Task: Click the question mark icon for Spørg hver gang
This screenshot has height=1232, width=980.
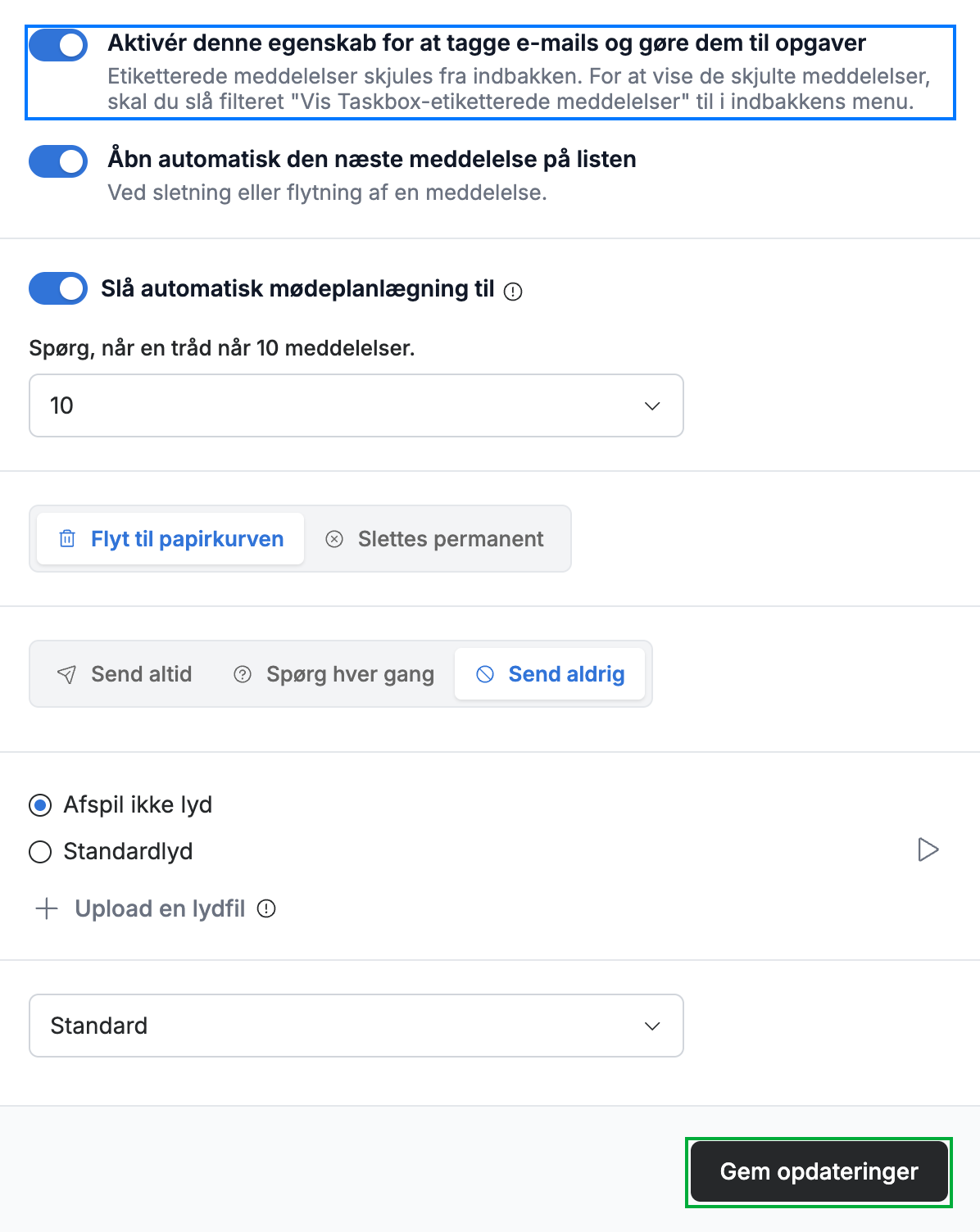Action: click(243, 674)
